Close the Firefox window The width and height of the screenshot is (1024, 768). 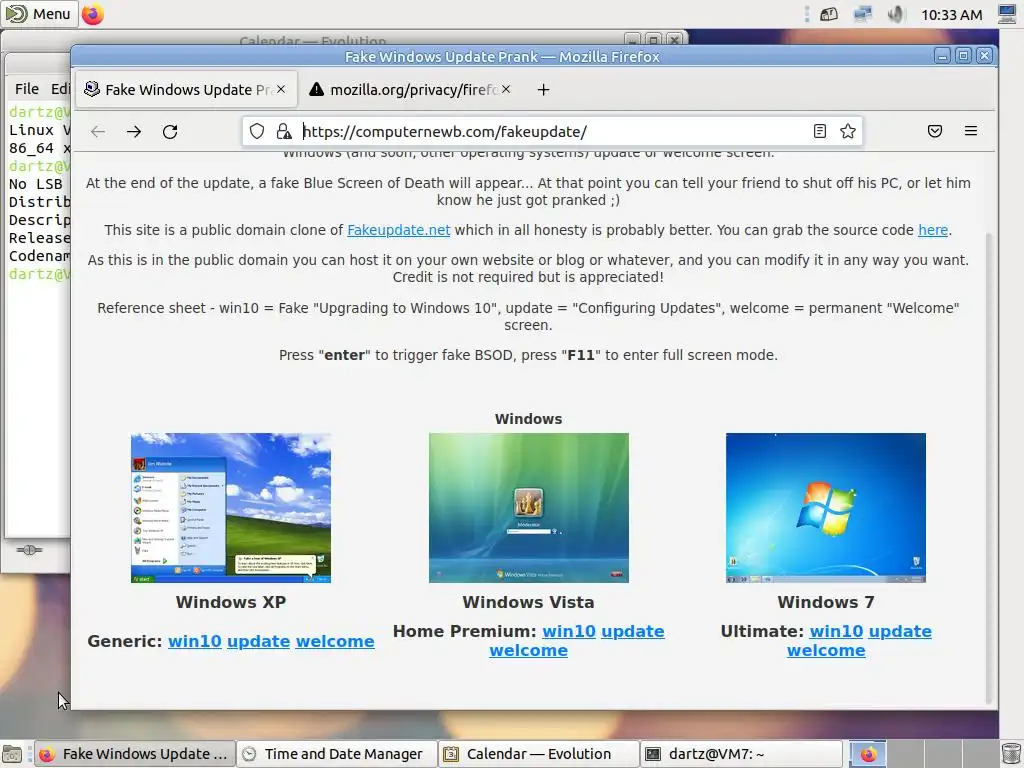click(x=984, y=56)
